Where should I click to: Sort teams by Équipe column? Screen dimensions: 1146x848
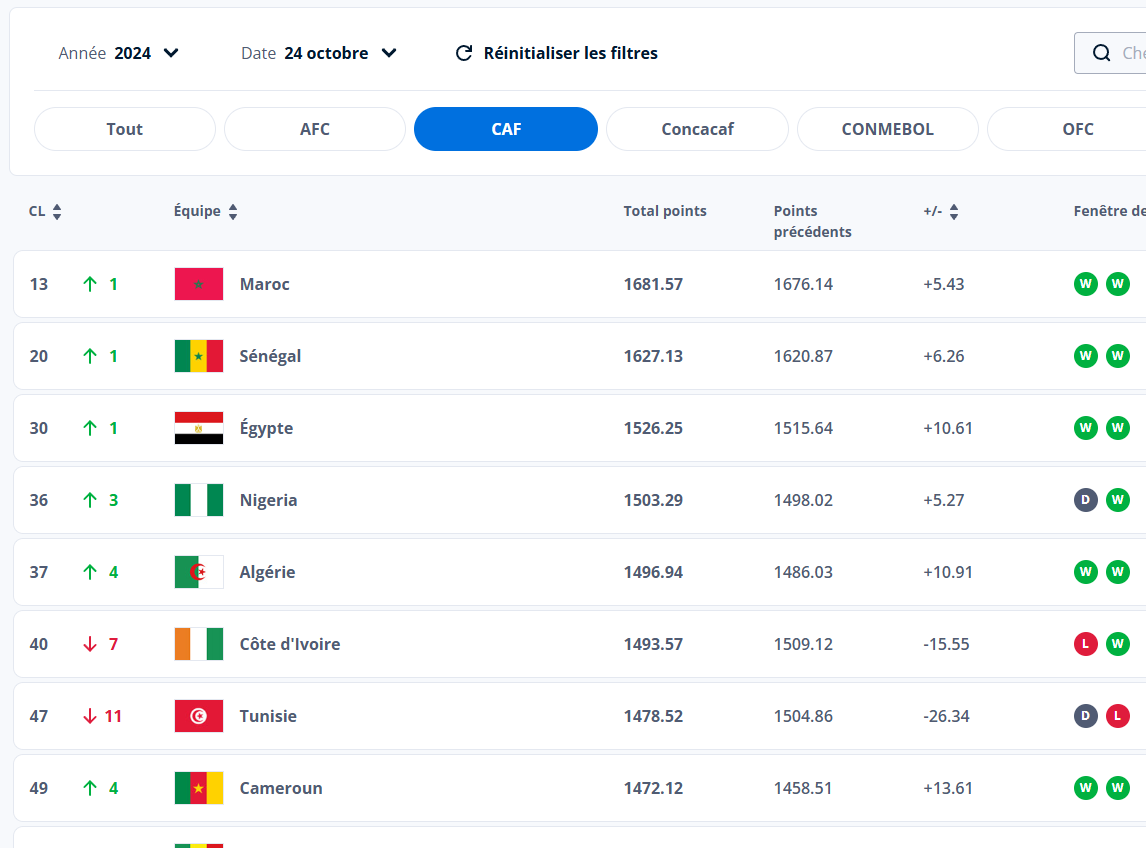pyautogui.click(x=206, y=212)
